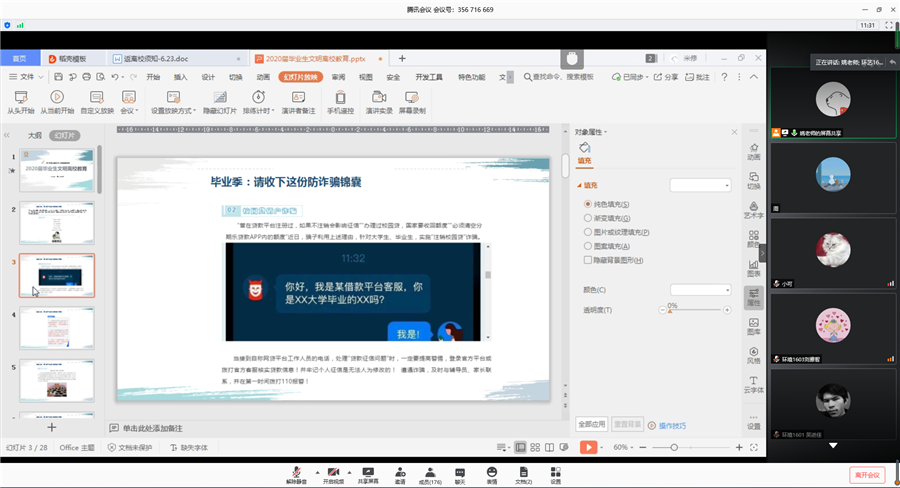Expand 设置放映方式 dropdown

(x=173, y=111)
